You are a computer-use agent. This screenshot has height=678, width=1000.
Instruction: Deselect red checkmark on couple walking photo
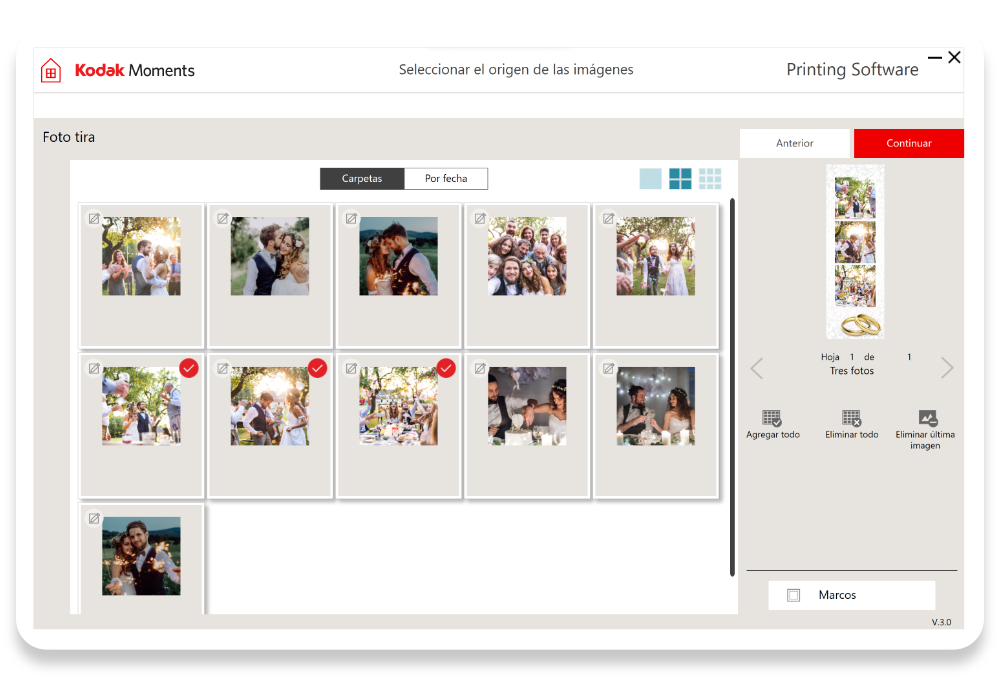pos(318,368)
